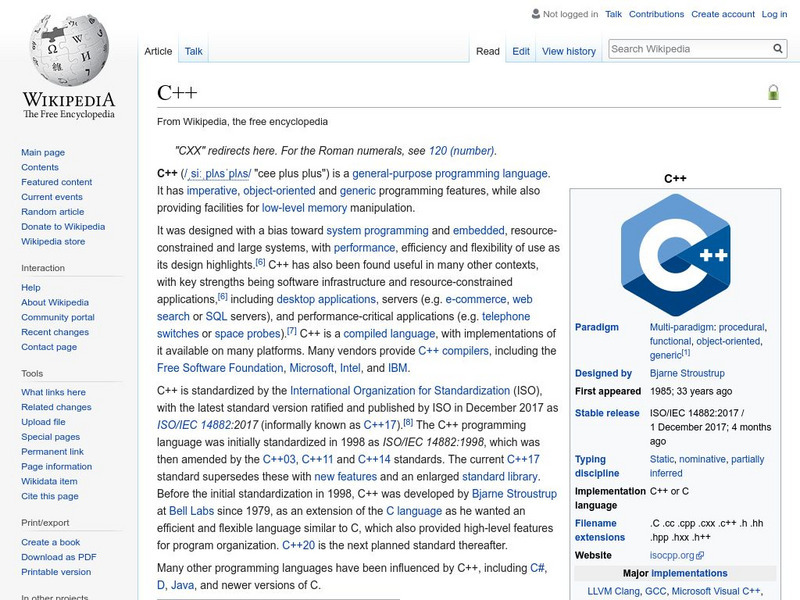Click the C++20 link

coord(298,545)
